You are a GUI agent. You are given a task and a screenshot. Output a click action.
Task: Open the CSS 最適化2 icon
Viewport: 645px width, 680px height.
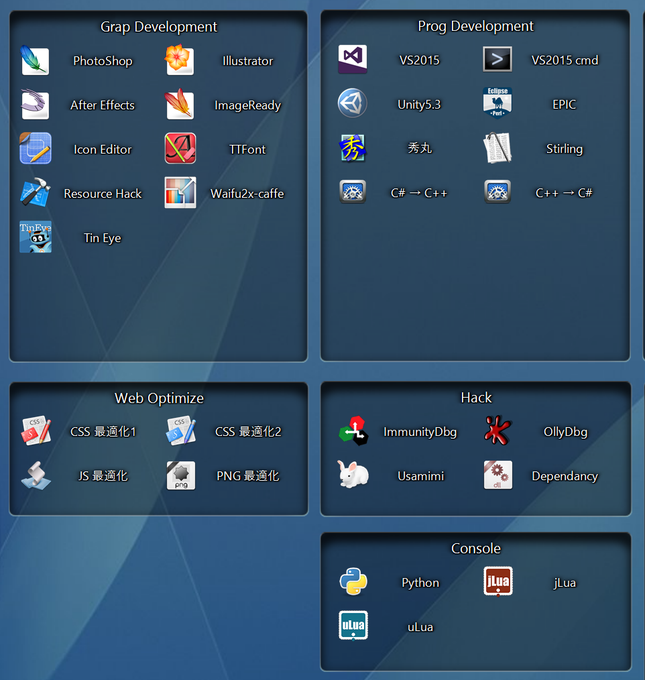tap(181, 431)
